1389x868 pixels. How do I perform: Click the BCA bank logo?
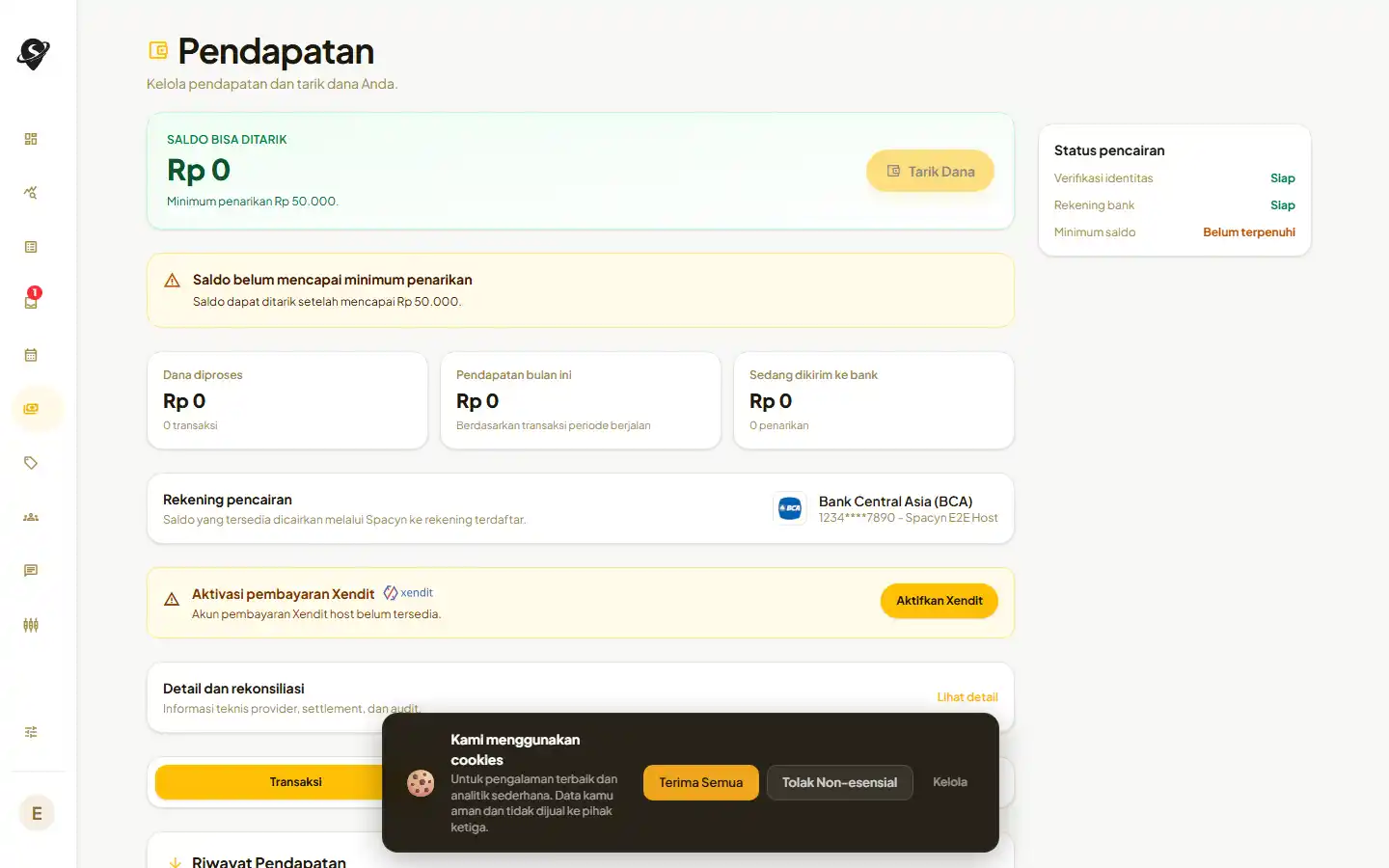pos(790,508)
